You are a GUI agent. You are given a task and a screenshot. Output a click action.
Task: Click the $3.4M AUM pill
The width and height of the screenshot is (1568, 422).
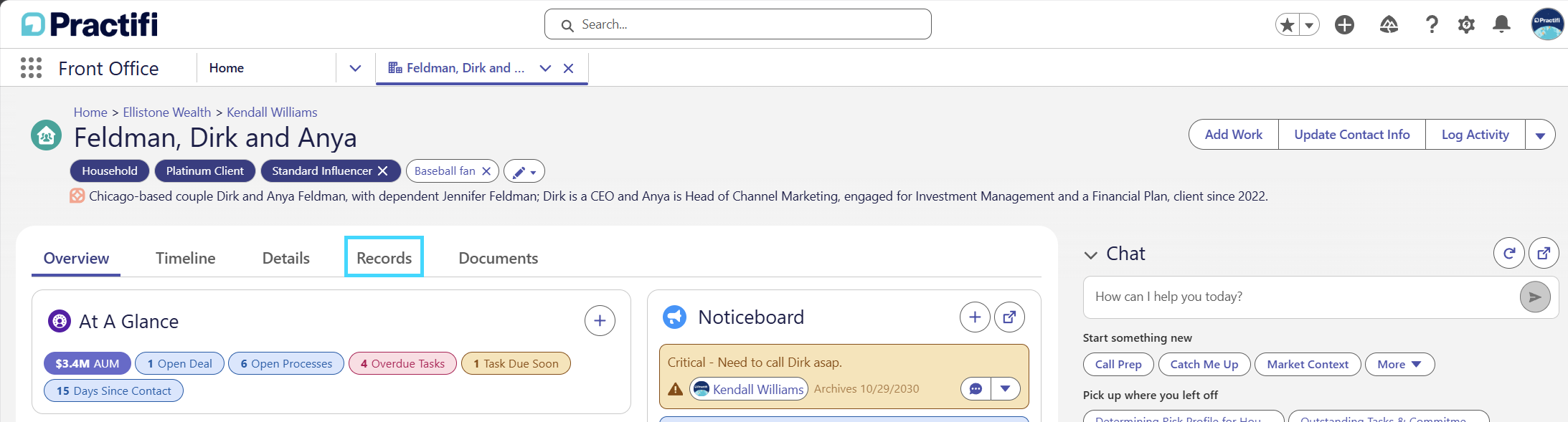(88, 364)
